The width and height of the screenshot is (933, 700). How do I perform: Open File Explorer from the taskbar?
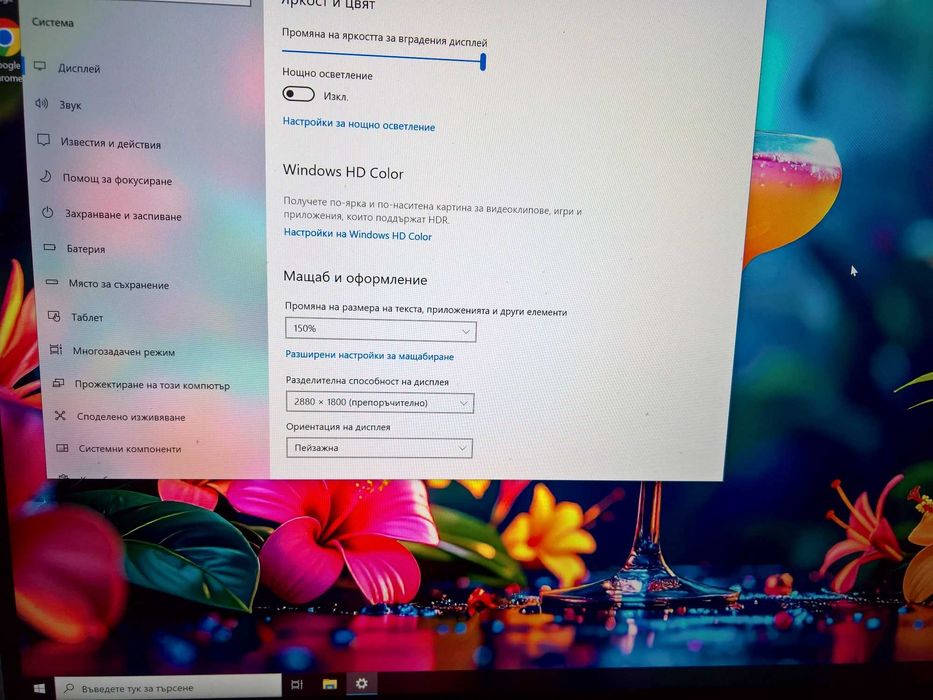pyautogui.click(x=330, y=684)
